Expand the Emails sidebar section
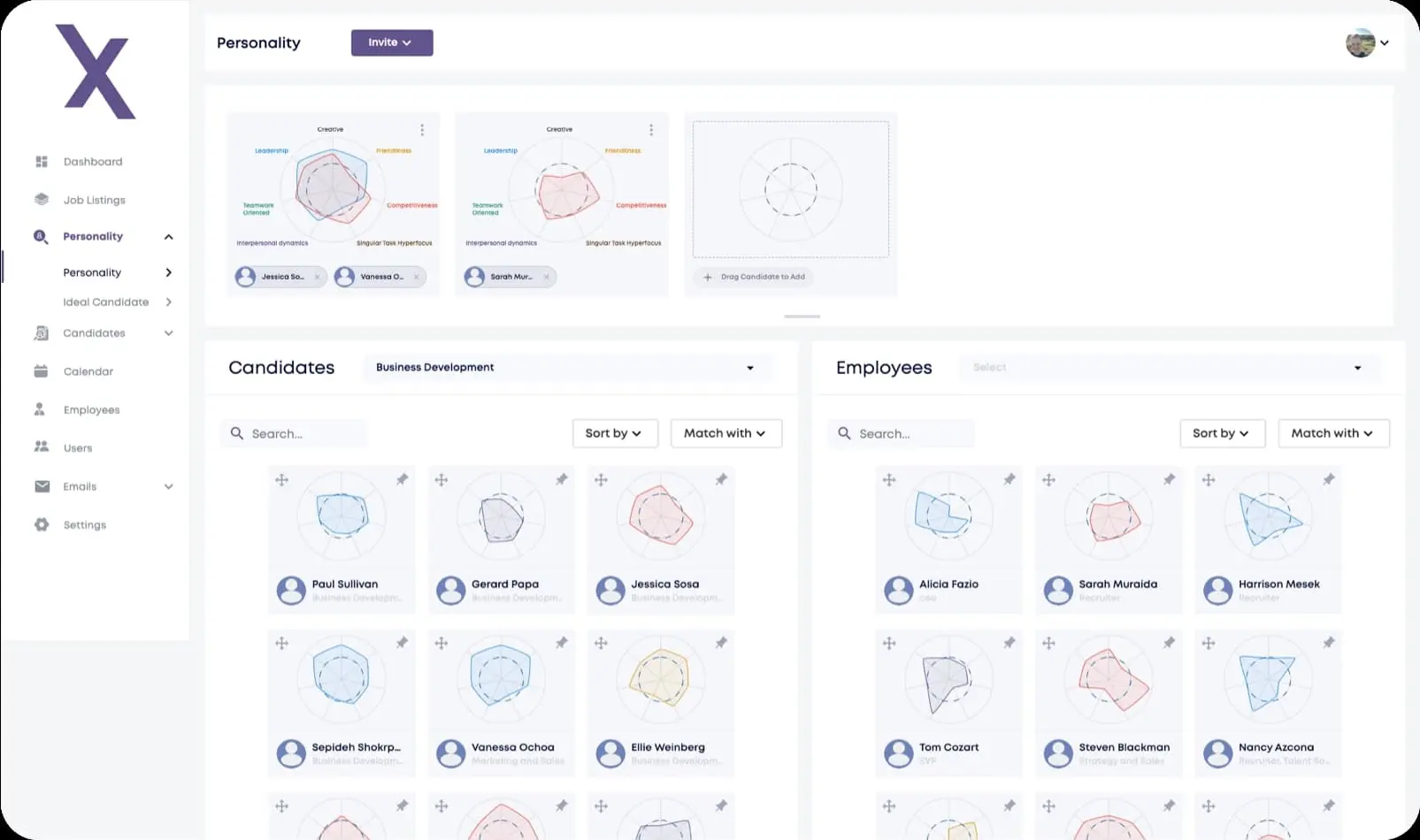Screen dimensions: 1420x840 [x=168, y=486]
